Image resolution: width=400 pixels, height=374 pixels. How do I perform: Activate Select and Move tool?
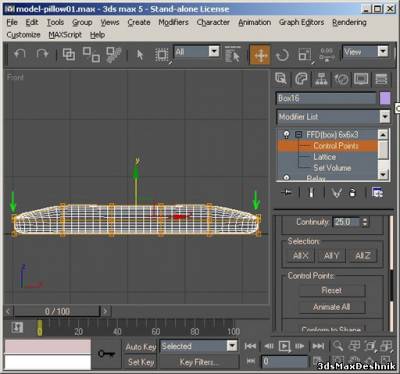(x=260, y=55)
